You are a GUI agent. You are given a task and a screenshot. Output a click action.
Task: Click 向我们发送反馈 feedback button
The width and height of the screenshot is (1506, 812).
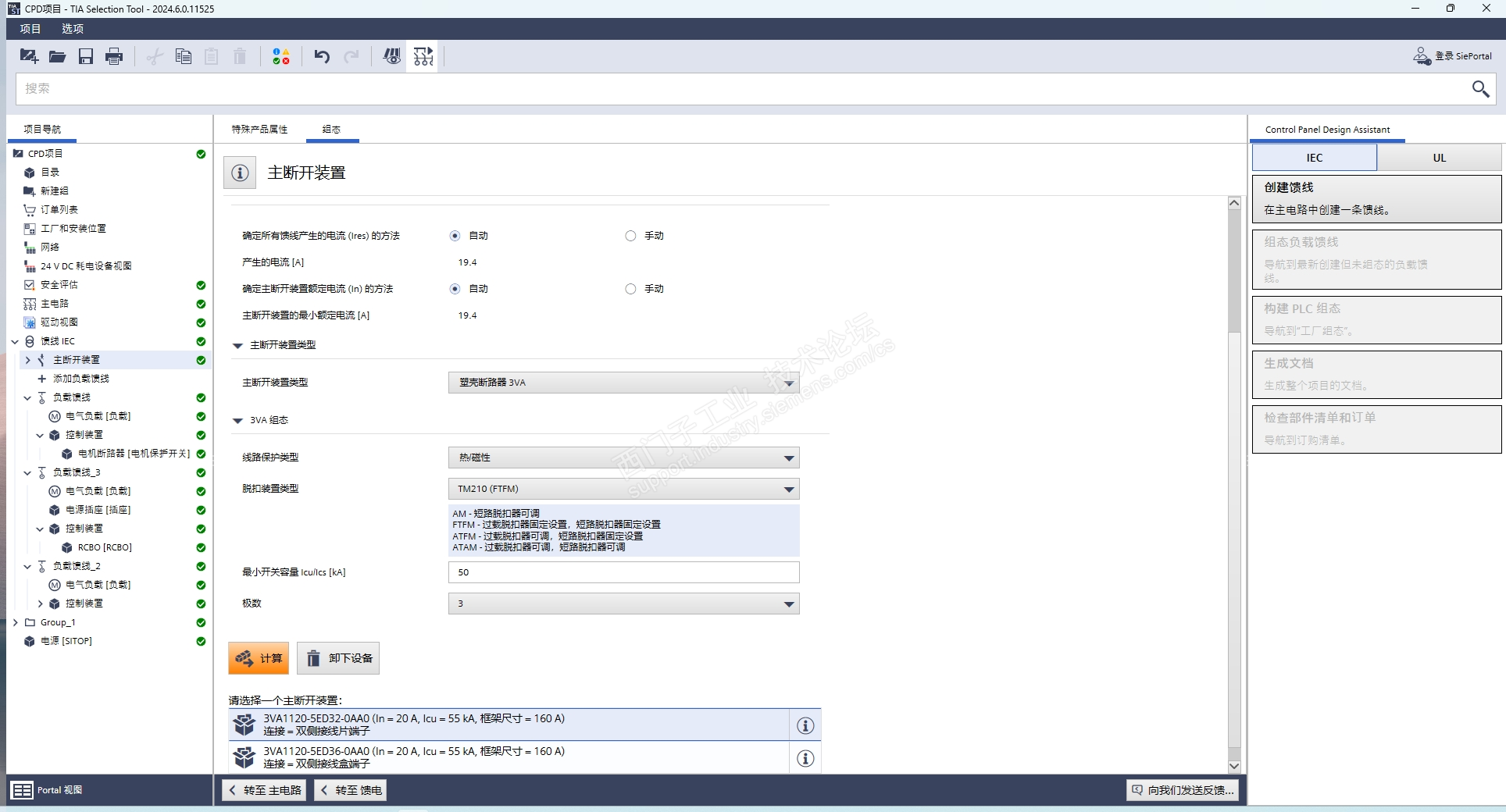[x=1183, y=790]
